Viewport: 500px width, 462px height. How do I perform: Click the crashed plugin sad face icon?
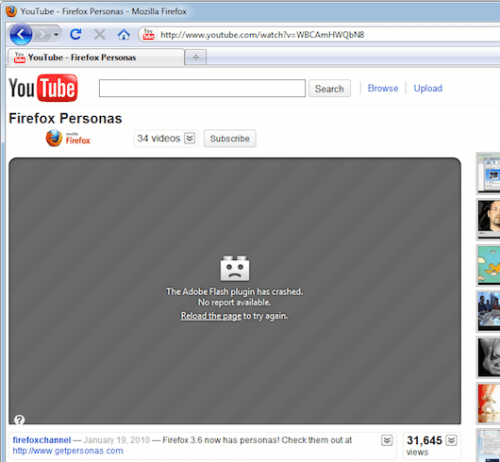coord(235,268)
